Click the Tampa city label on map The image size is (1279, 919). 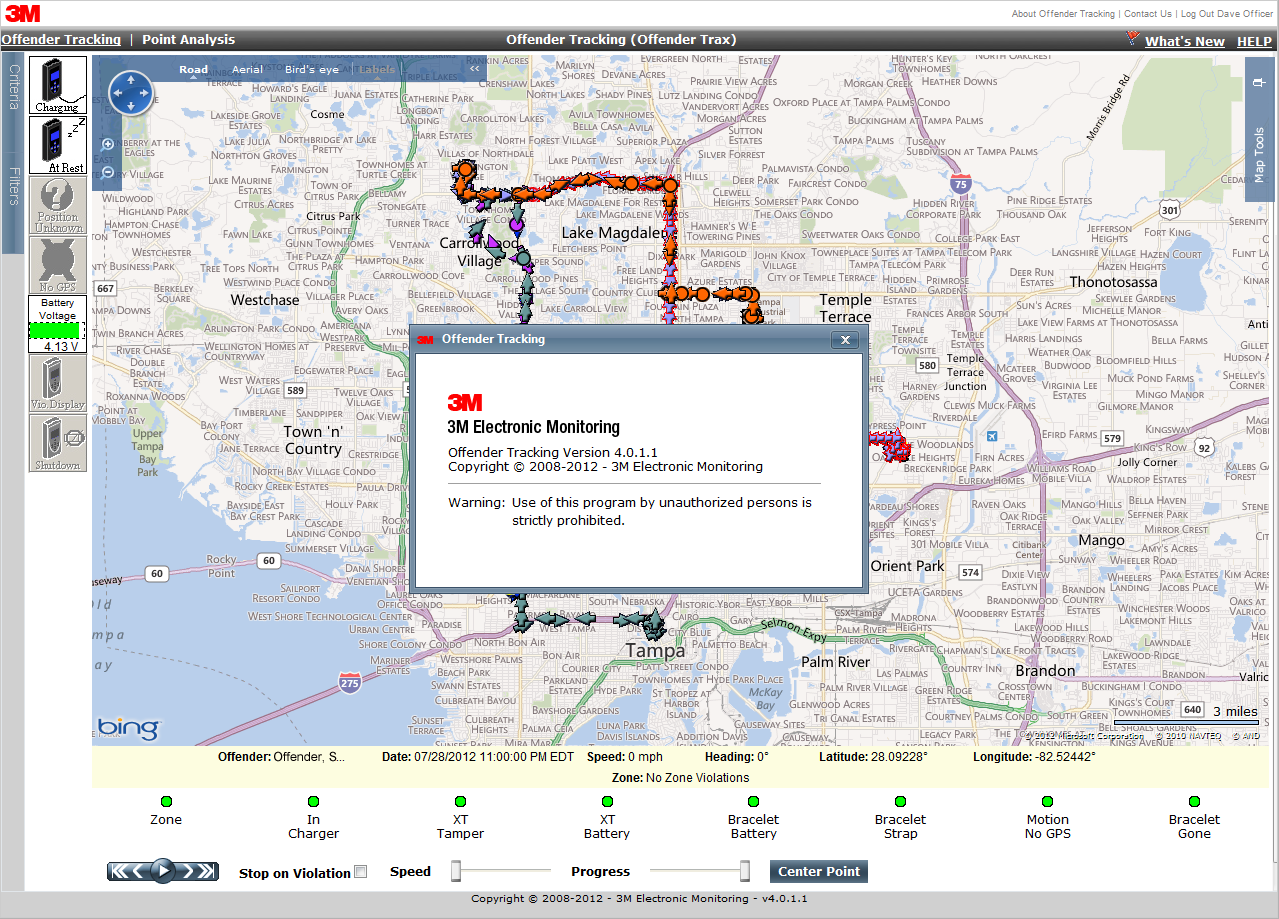pos(656,650)
